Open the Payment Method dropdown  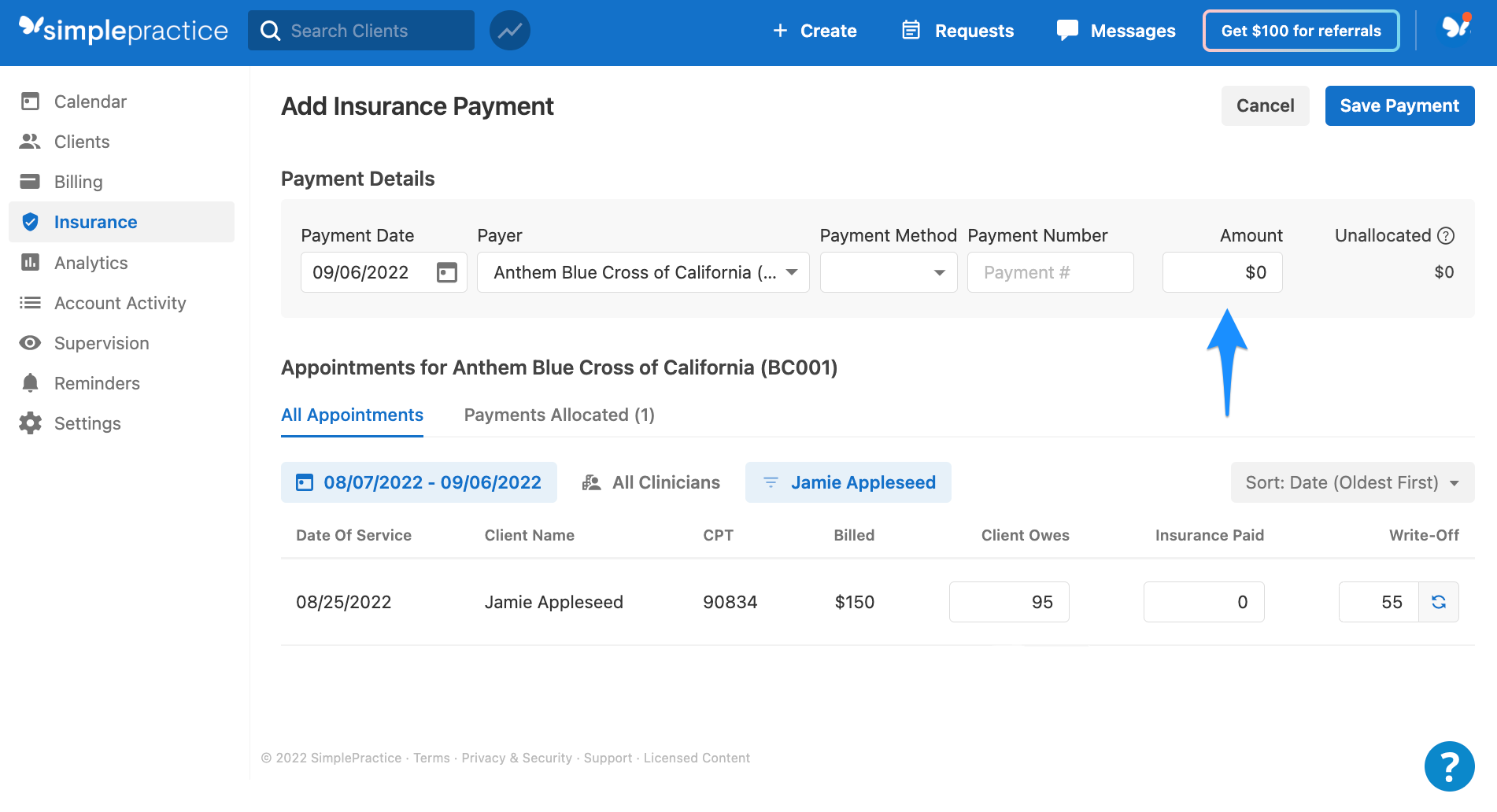888,272
